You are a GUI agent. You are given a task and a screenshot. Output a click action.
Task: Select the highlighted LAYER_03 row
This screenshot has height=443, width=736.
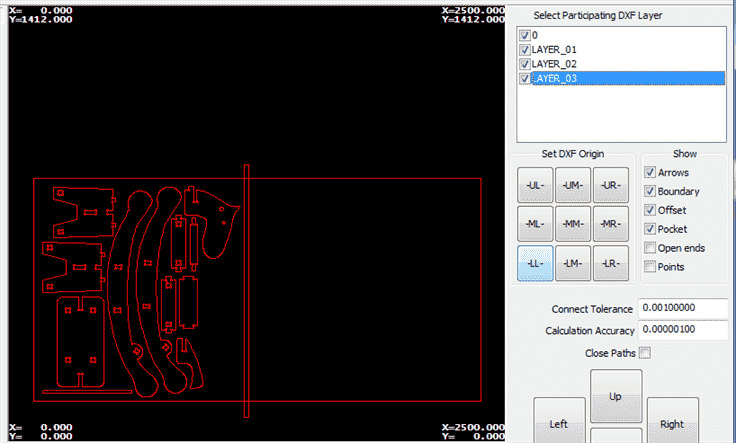tap(628, 78)
